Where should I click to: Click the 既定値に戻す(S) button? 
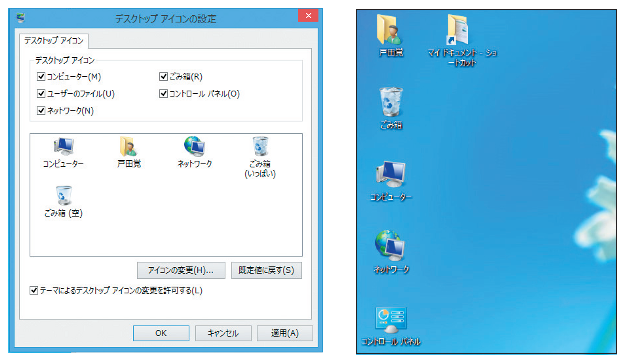[266, 270]
